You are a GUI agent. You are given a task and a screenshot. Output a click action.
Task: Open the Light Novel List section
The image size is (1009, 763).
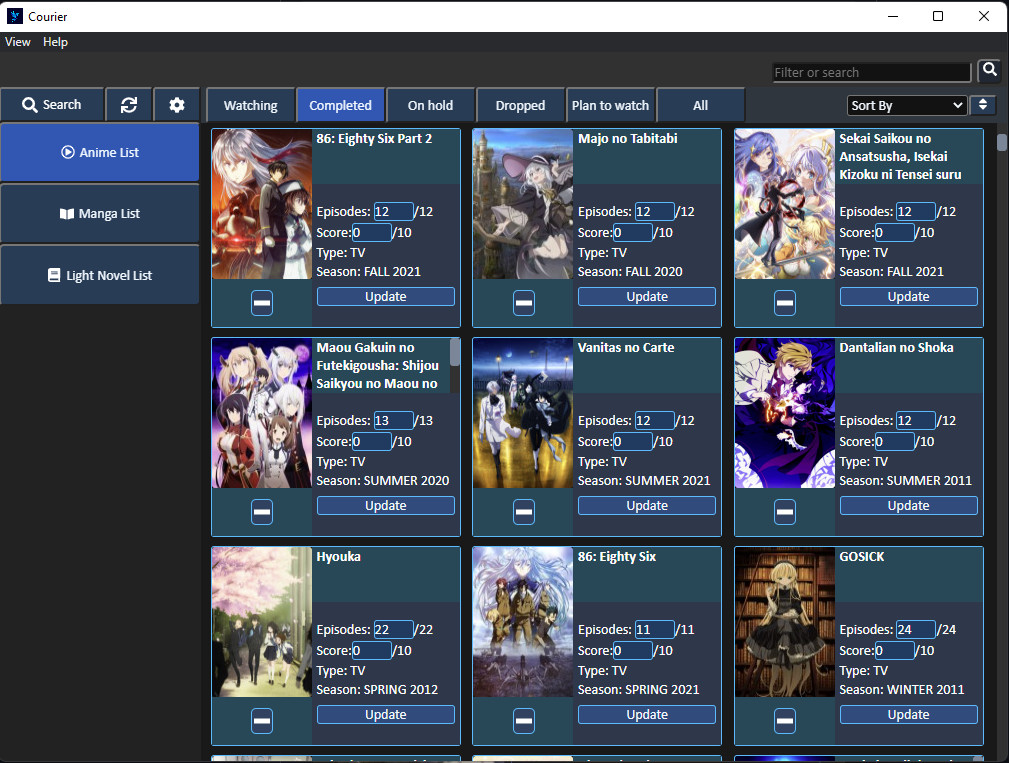click(100, 275)
